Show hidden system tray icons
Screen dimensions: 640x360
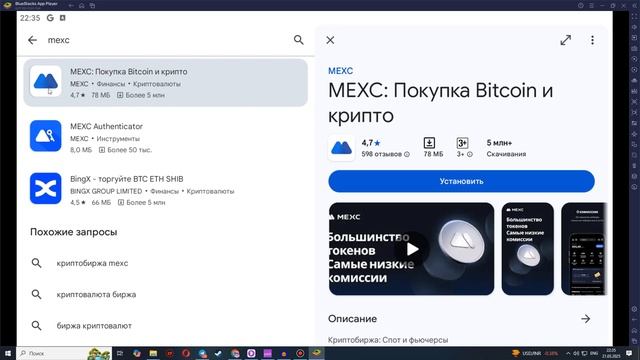pyautogui.click(x=568, y=353)
